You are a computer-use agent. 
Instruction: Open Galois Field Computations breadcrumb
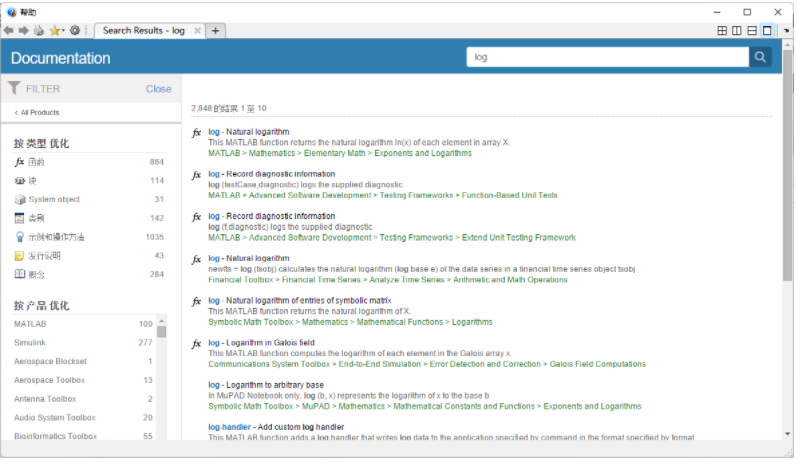pos(598,364)
